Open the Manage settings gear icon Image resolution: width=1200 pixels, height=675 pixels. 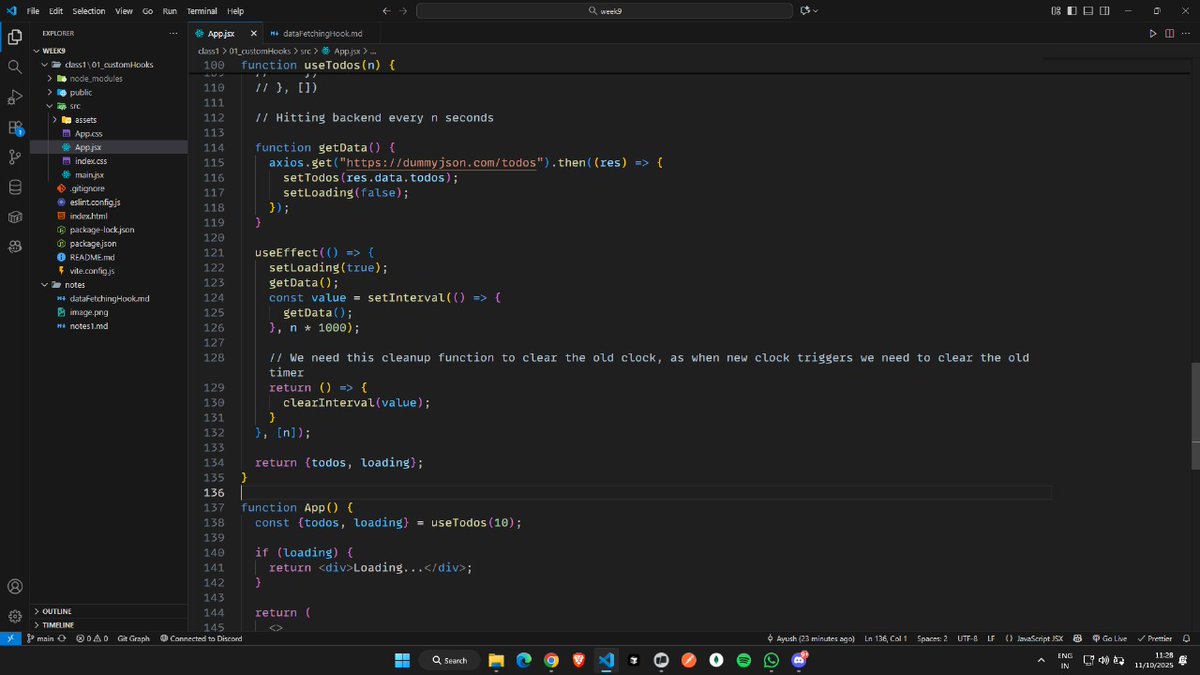[14, 616]
